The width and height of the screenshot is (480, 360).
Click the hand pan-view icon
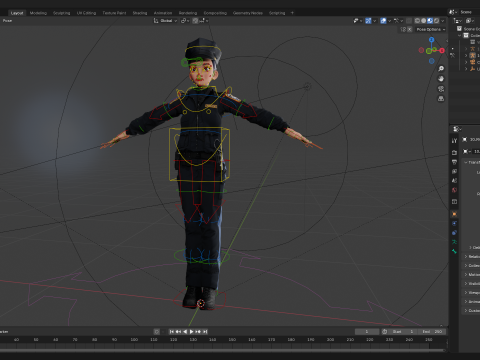441,79
